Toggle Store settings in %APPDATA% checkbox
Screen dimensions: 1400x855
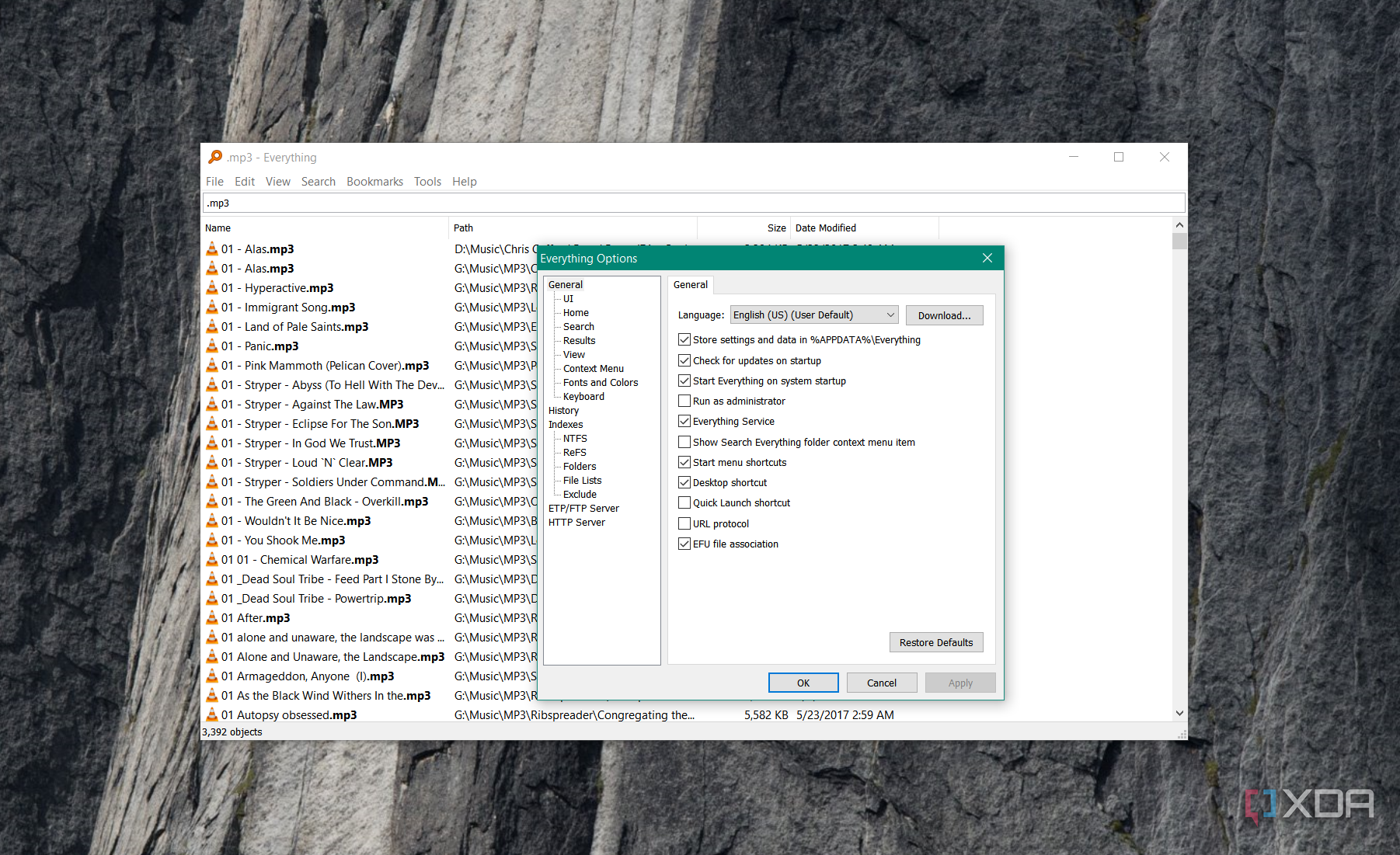point(684,339)
